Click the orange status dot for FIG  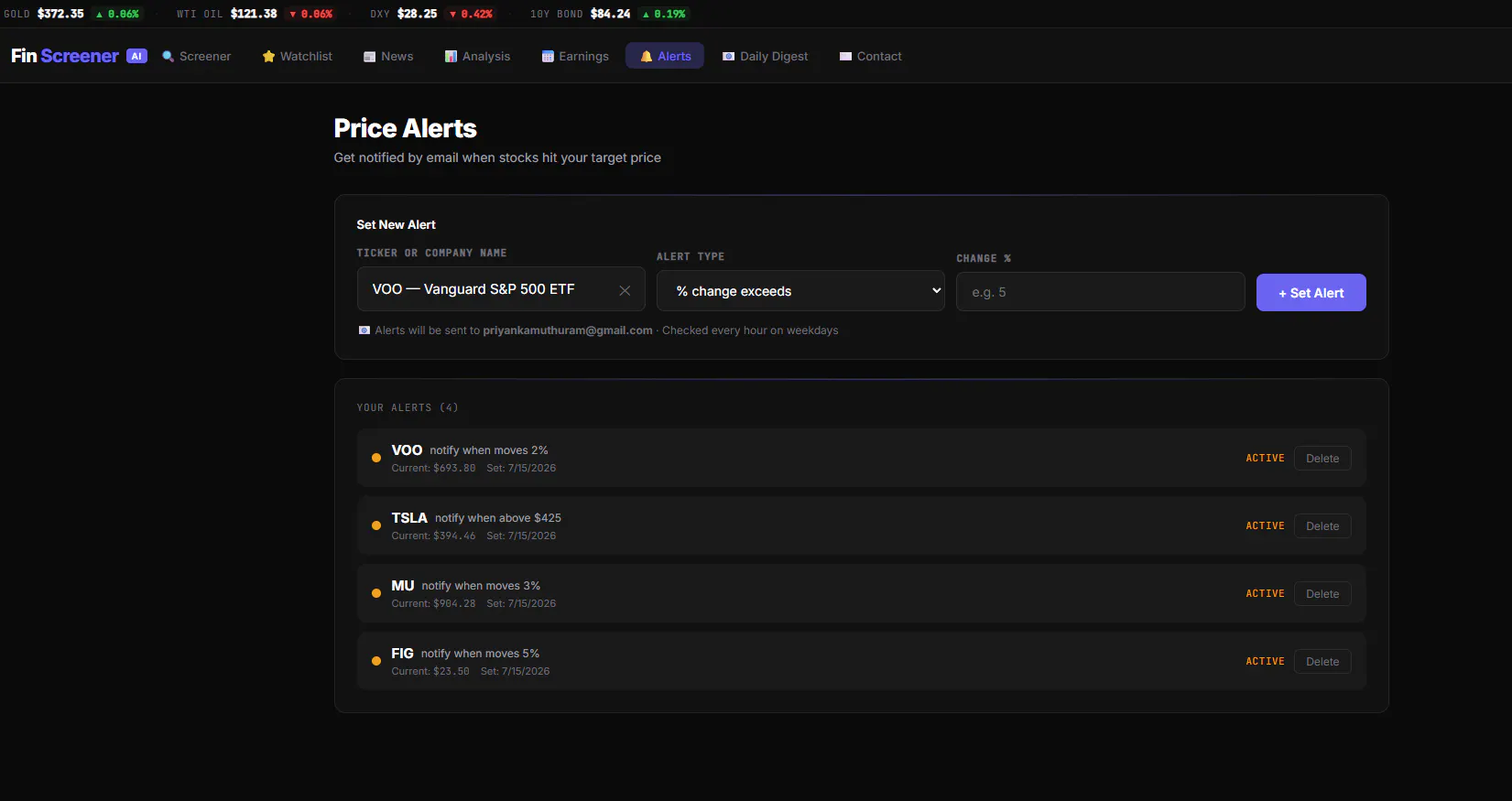coord(376,661)
